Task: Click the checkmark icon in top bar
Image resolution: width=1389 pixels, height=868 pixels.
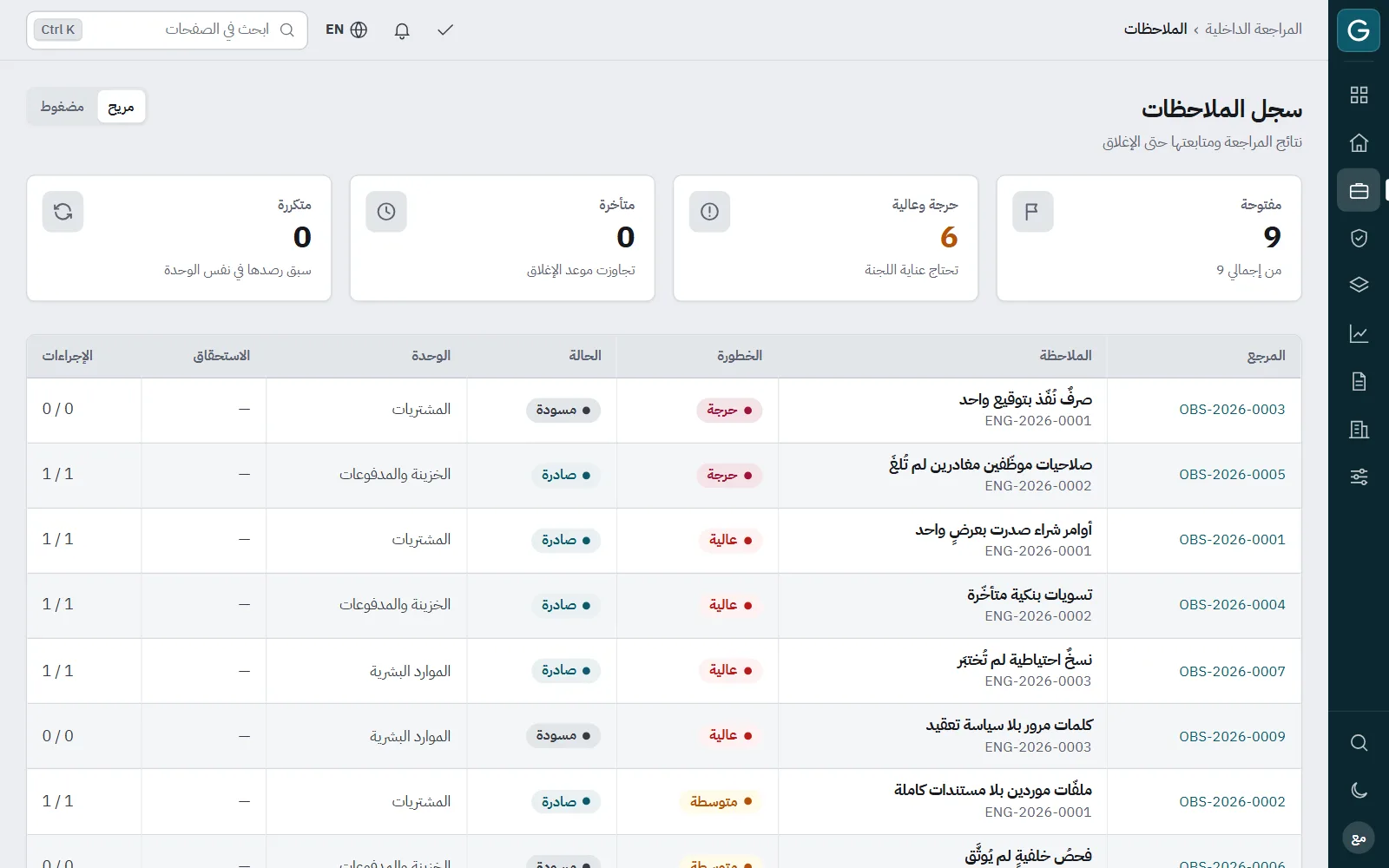Action: click(x=445, y=30)
